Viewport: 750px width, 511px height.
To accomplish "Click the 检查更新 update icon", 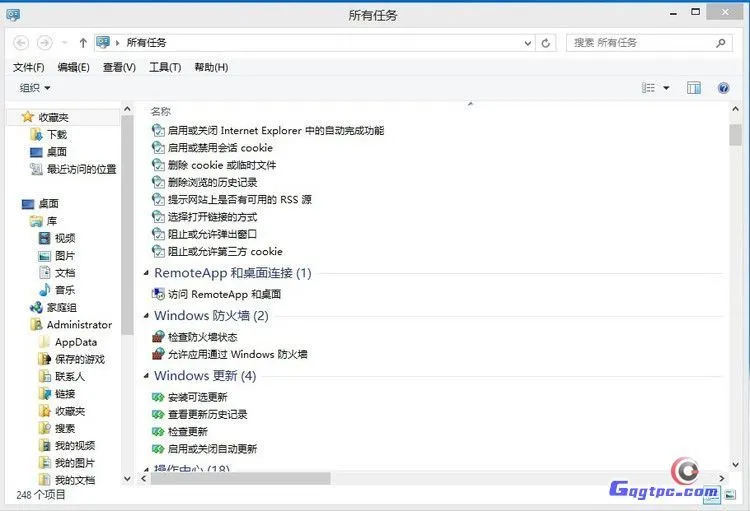I will [158, 432].
